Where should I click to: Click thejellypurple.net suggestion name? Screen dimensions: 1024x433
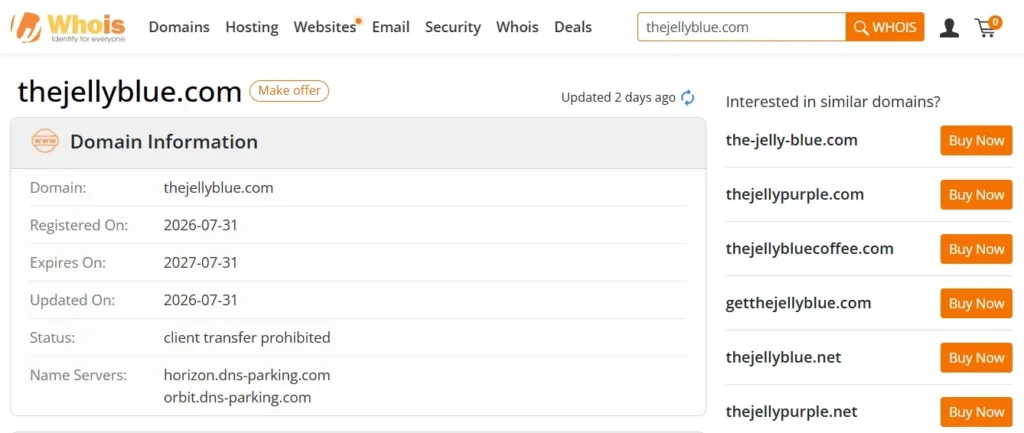tap(792, 411)
